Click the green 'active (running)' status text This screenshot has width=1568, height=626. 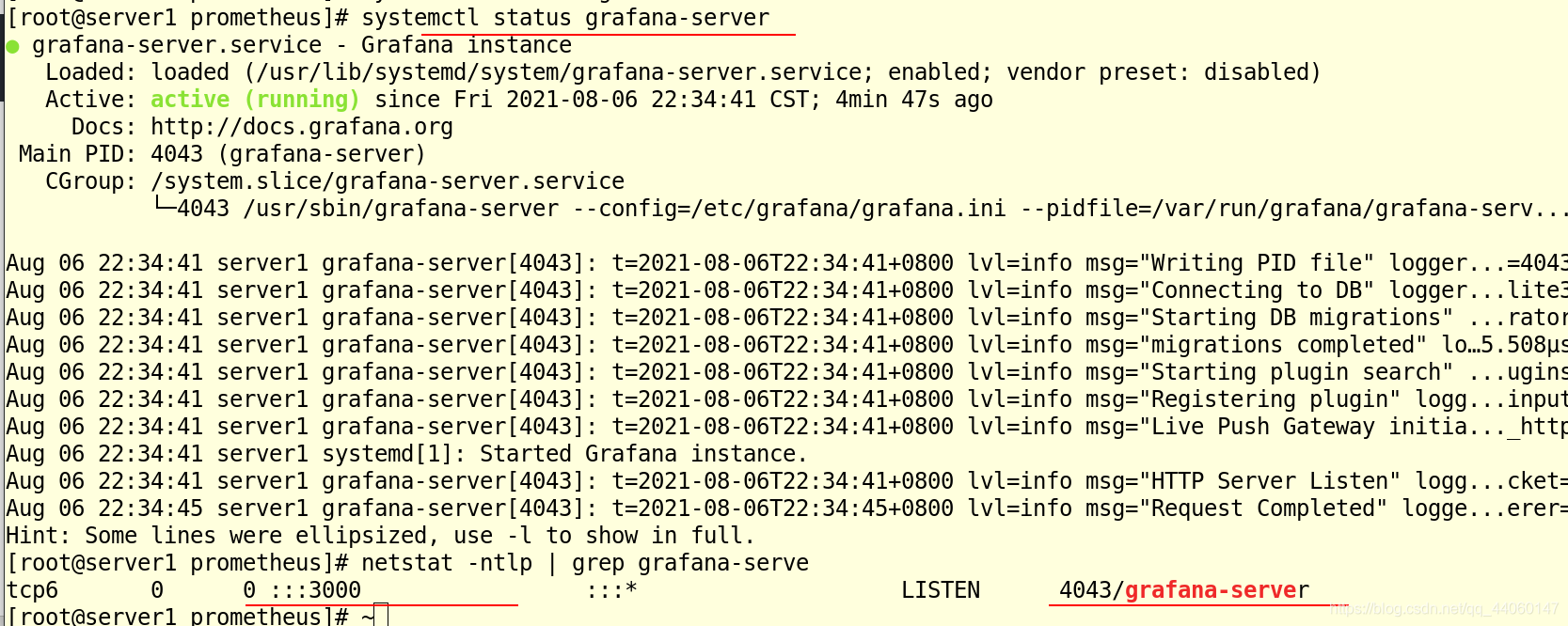pyautogui.click(x=255, y=100)
